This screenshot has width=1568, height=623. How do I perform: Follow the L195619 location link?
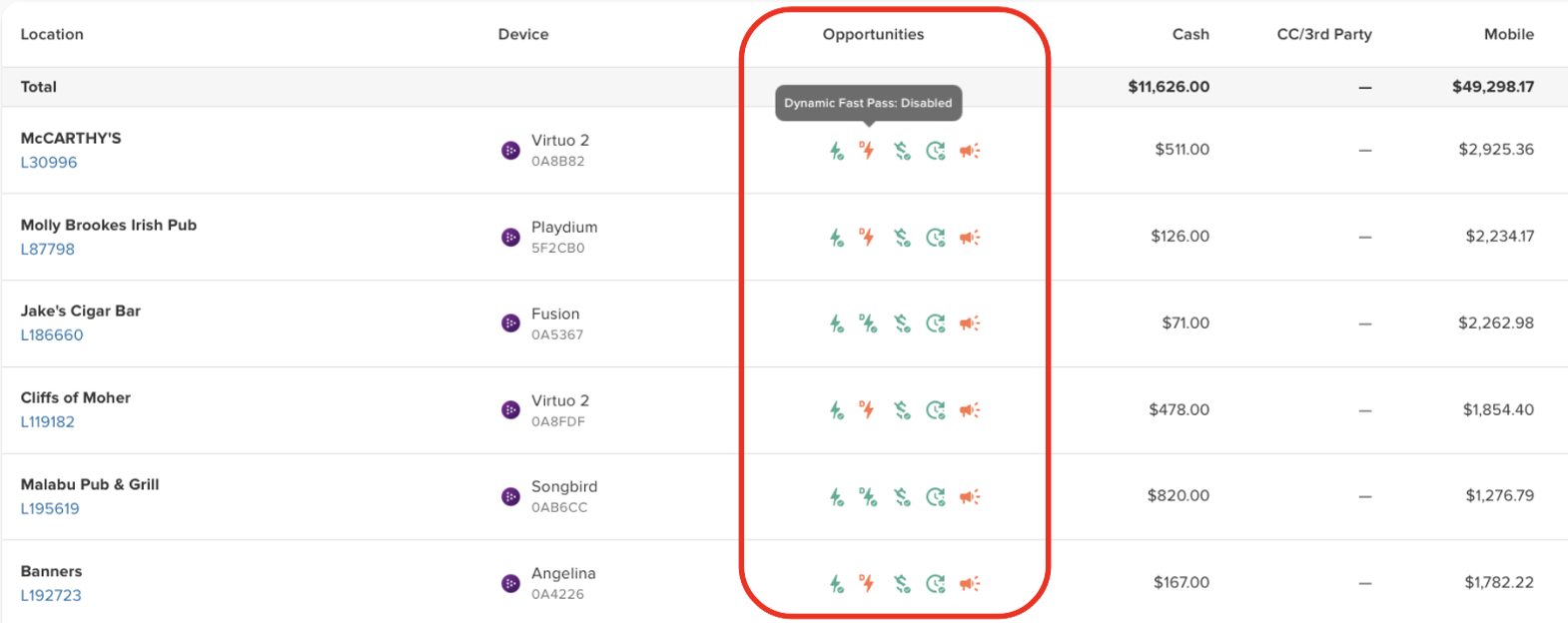(x=50, y=509)
